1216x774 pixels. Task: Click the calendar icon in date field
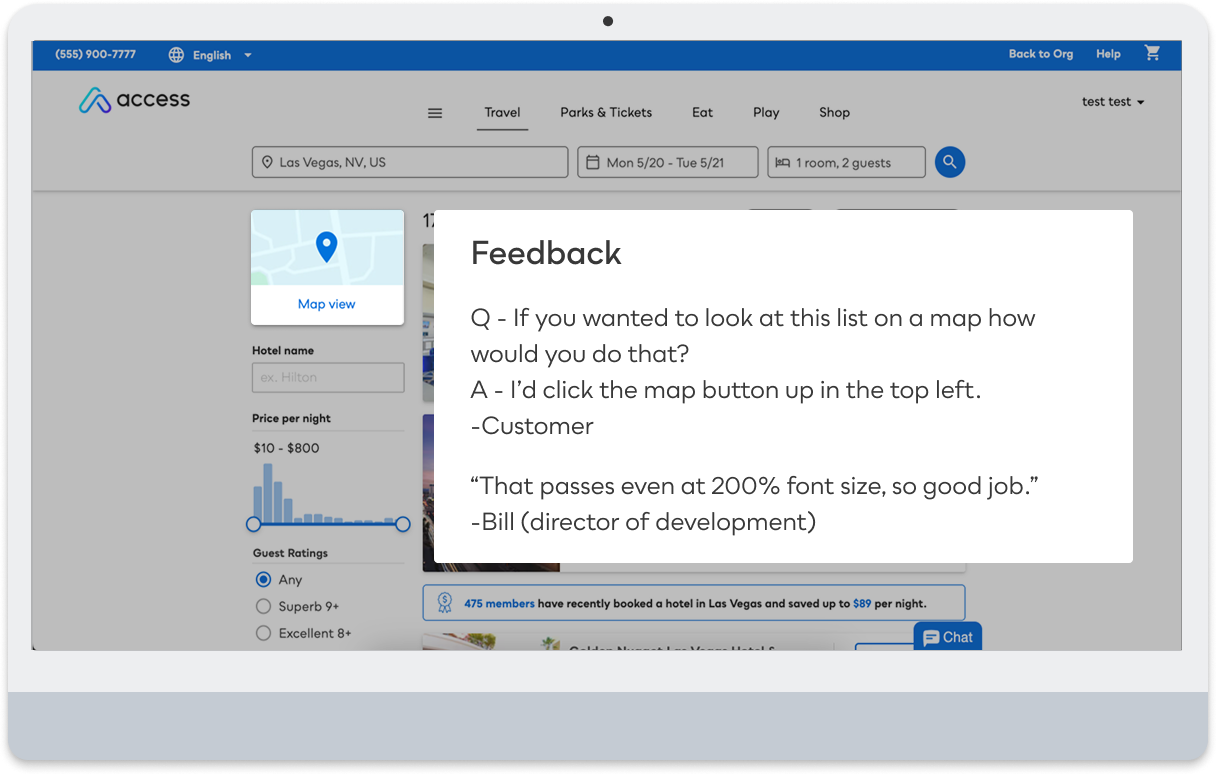pos(592,162)
